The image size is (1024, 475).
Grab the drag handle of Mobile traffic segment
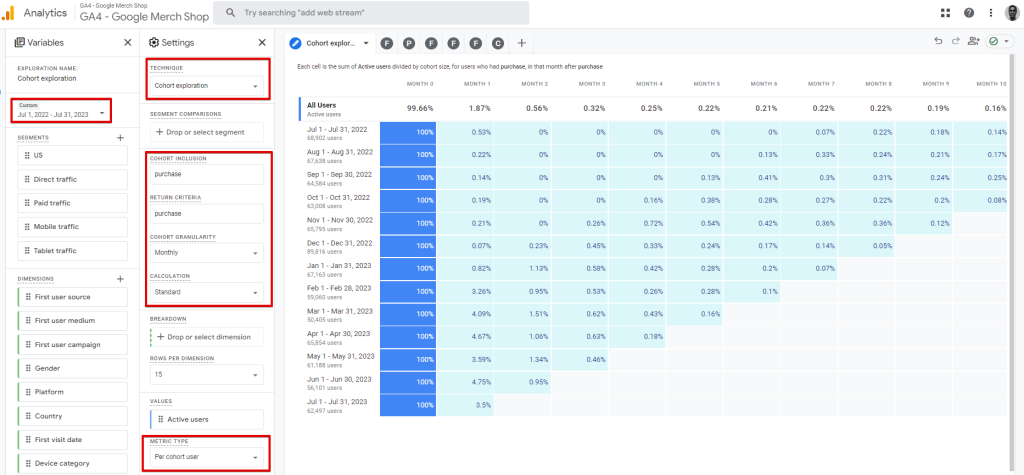(x=27, y=227)
